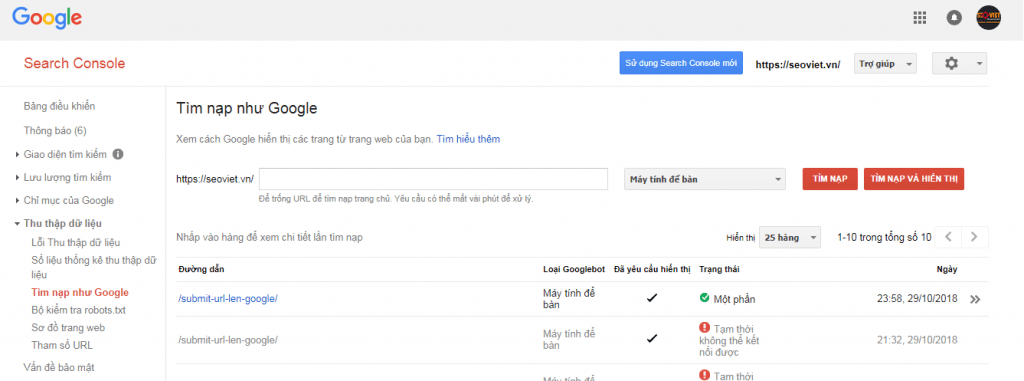Image resolution: width=1024 pixels, height=381 pixels.
Task: Click the TÌM NẠP button
Action: [829, 179]
